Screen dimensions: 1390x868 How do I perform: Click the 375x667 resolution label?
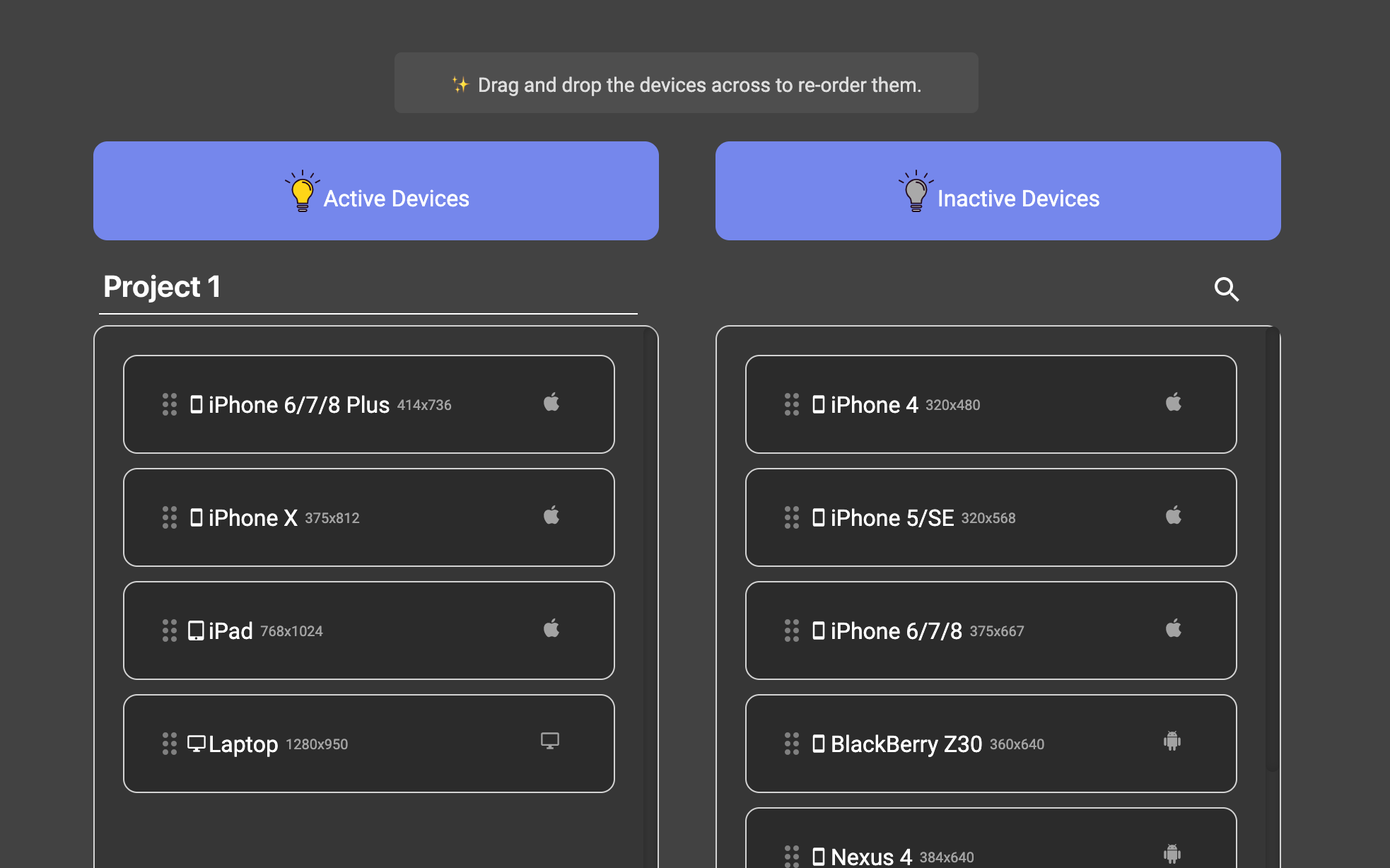[x=997, y=631]
